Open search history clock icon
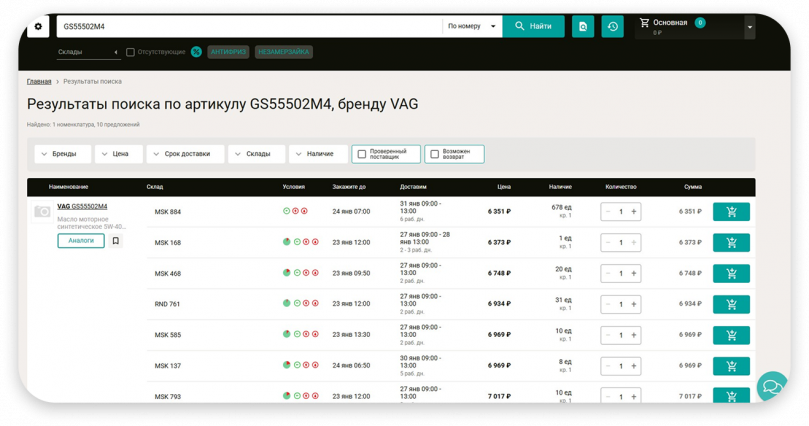The height and width of the screenshot is (426, 809). point(612,27)
